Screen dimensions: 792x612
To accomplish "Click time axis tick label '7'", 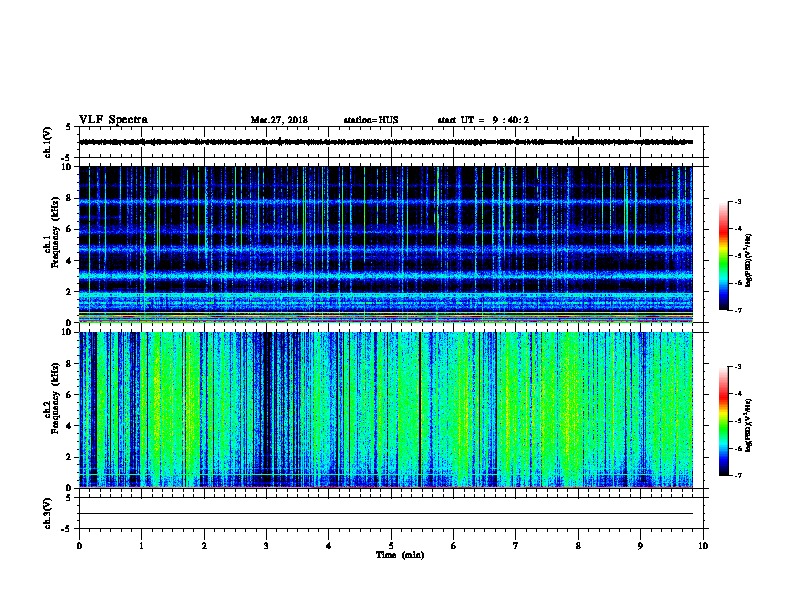I will (516, 546).
